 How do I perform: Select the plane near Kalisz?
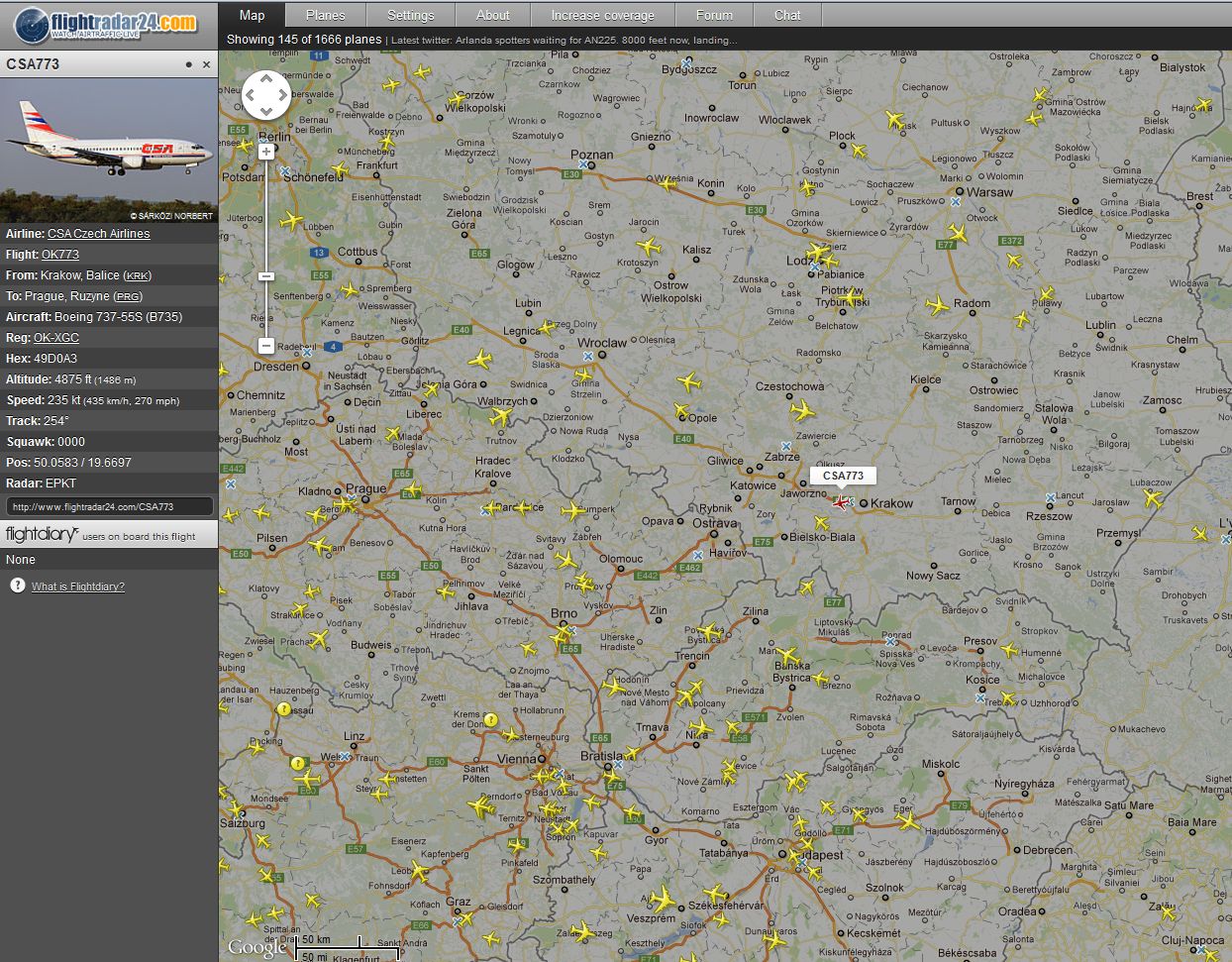649,246
